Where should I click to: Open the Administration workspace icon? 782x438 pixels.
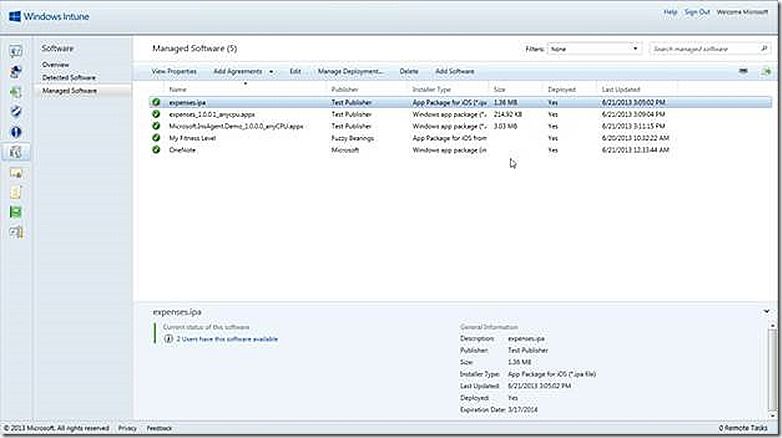16,232
